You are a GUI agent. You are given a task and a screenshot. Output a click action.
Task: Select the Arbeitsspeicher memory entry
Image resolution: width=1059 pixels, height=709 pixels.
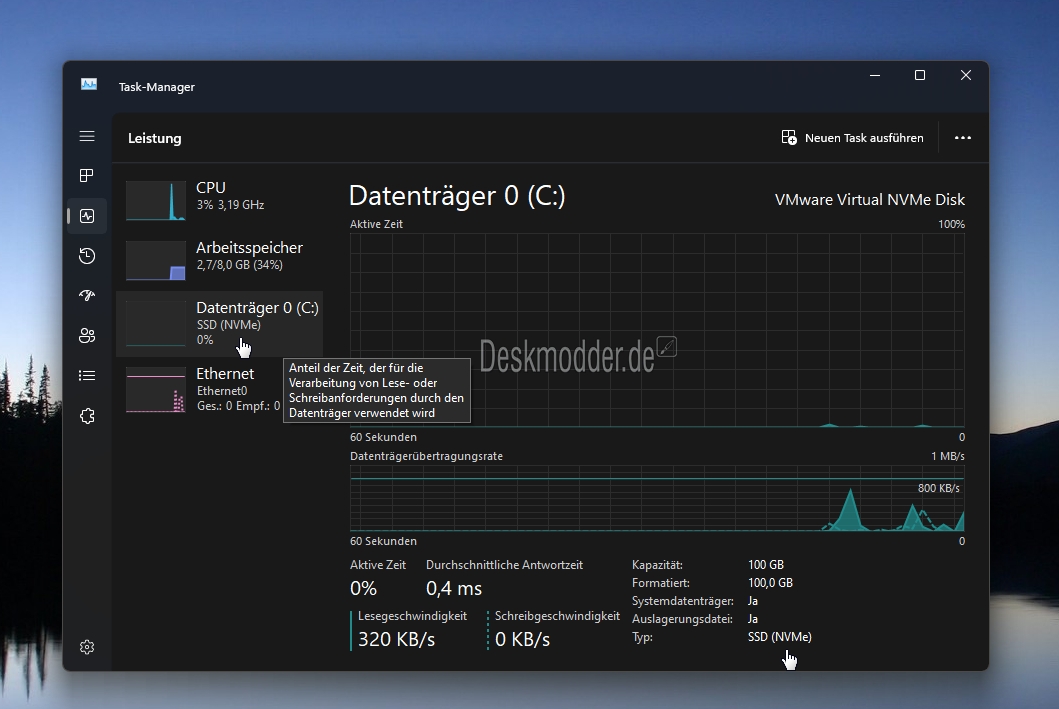pos(220,260)
